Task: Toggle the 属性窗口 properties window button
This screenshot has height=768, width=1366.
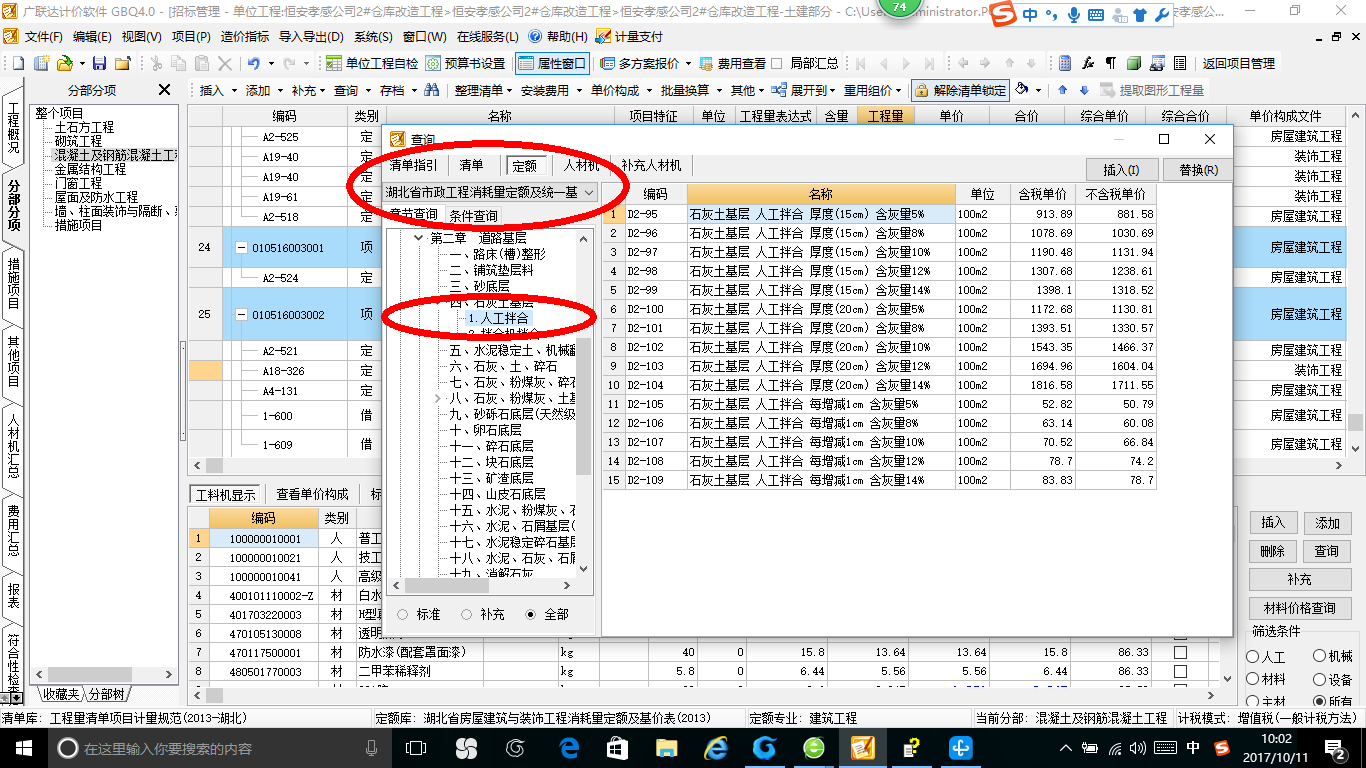Action: 553,63
